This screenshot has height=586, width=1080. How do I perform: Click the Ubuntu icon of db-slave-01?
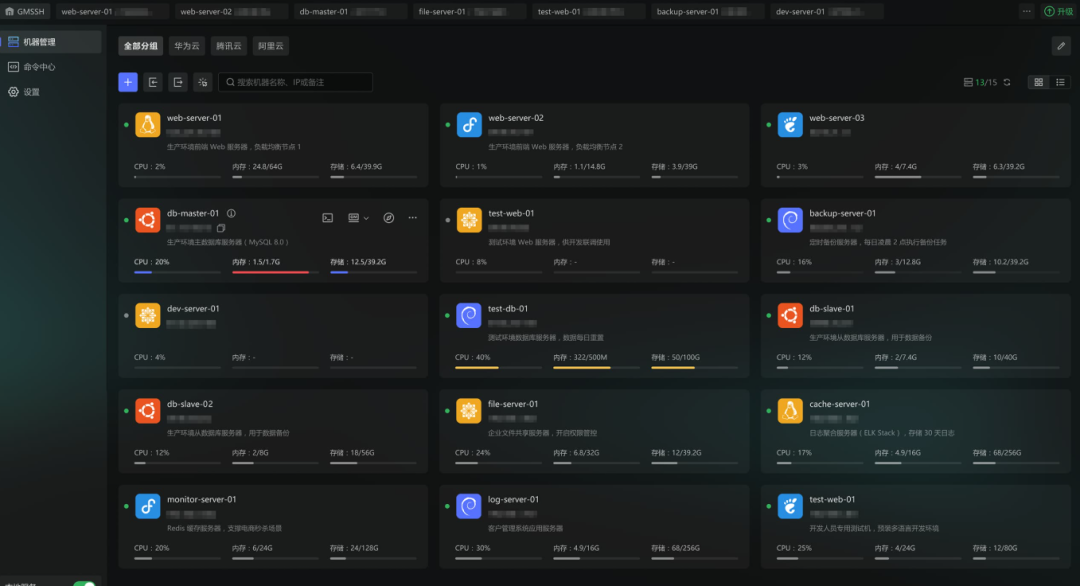(790, 315)
